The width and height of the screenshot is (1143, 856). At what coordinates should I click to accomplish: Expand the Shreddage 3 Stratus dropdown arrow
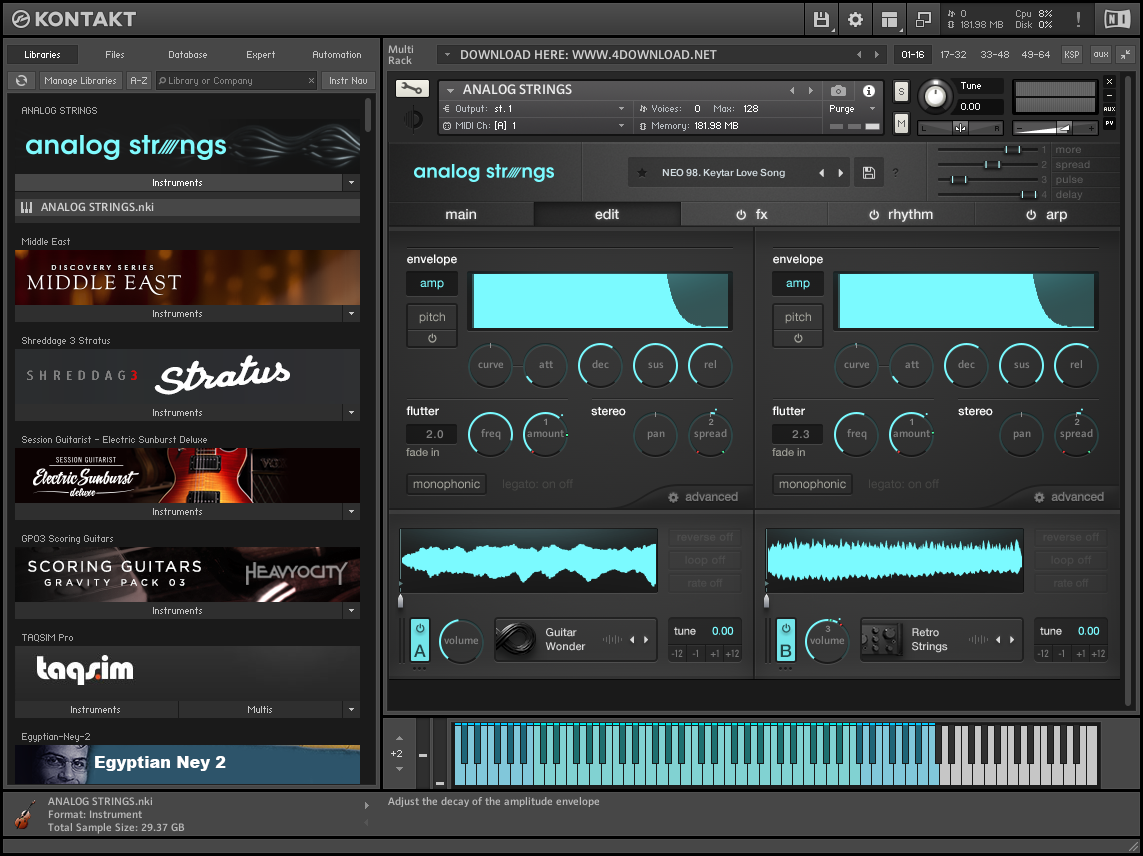tap(351, 413)
